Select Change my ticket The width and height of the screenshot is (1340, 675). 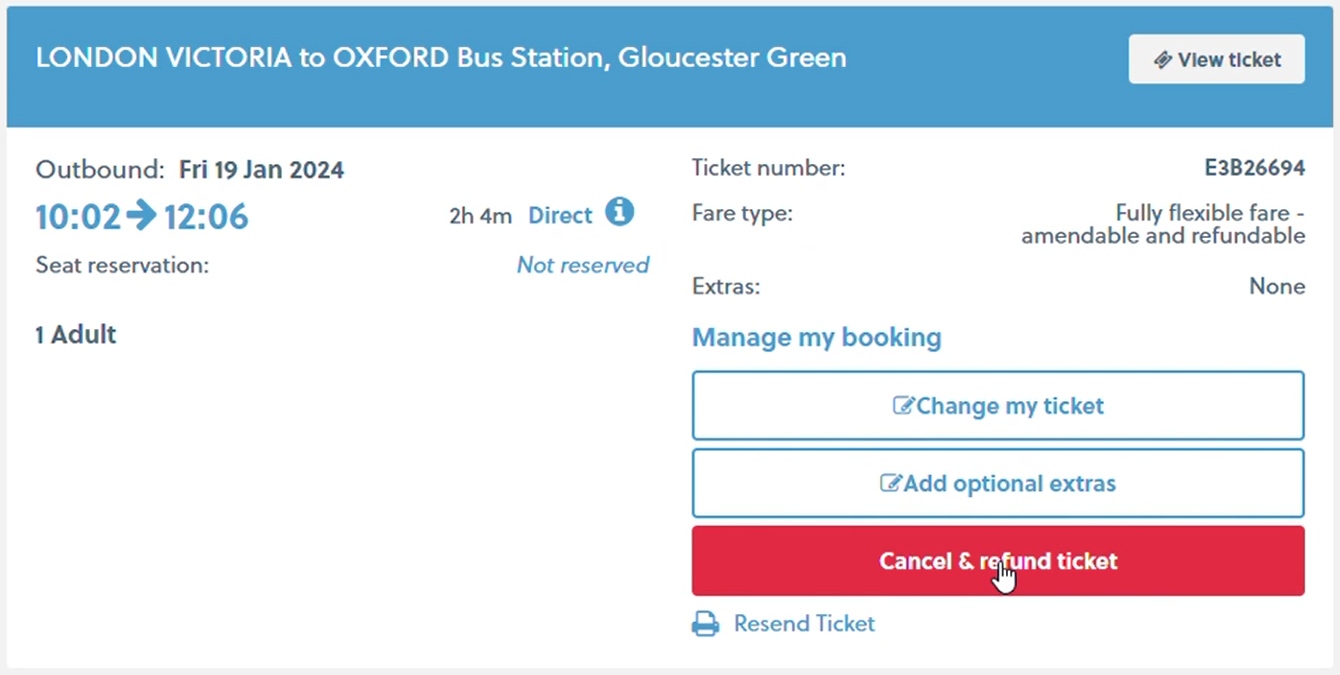tap(997, 405)
